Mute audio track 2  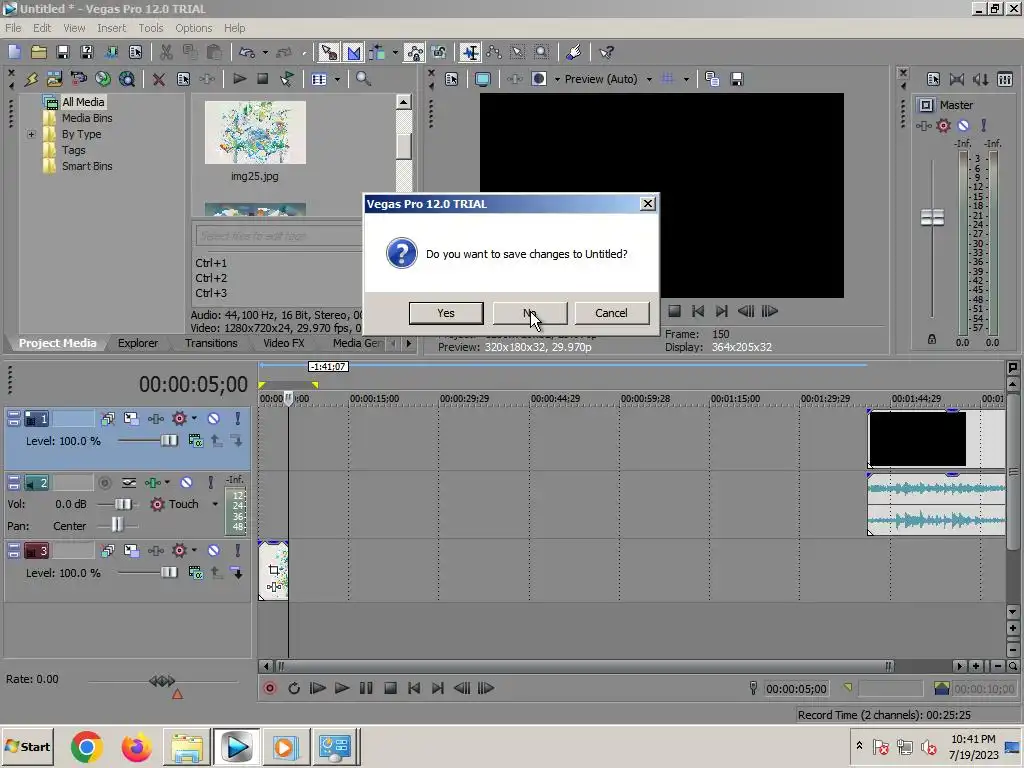(186, 483)
